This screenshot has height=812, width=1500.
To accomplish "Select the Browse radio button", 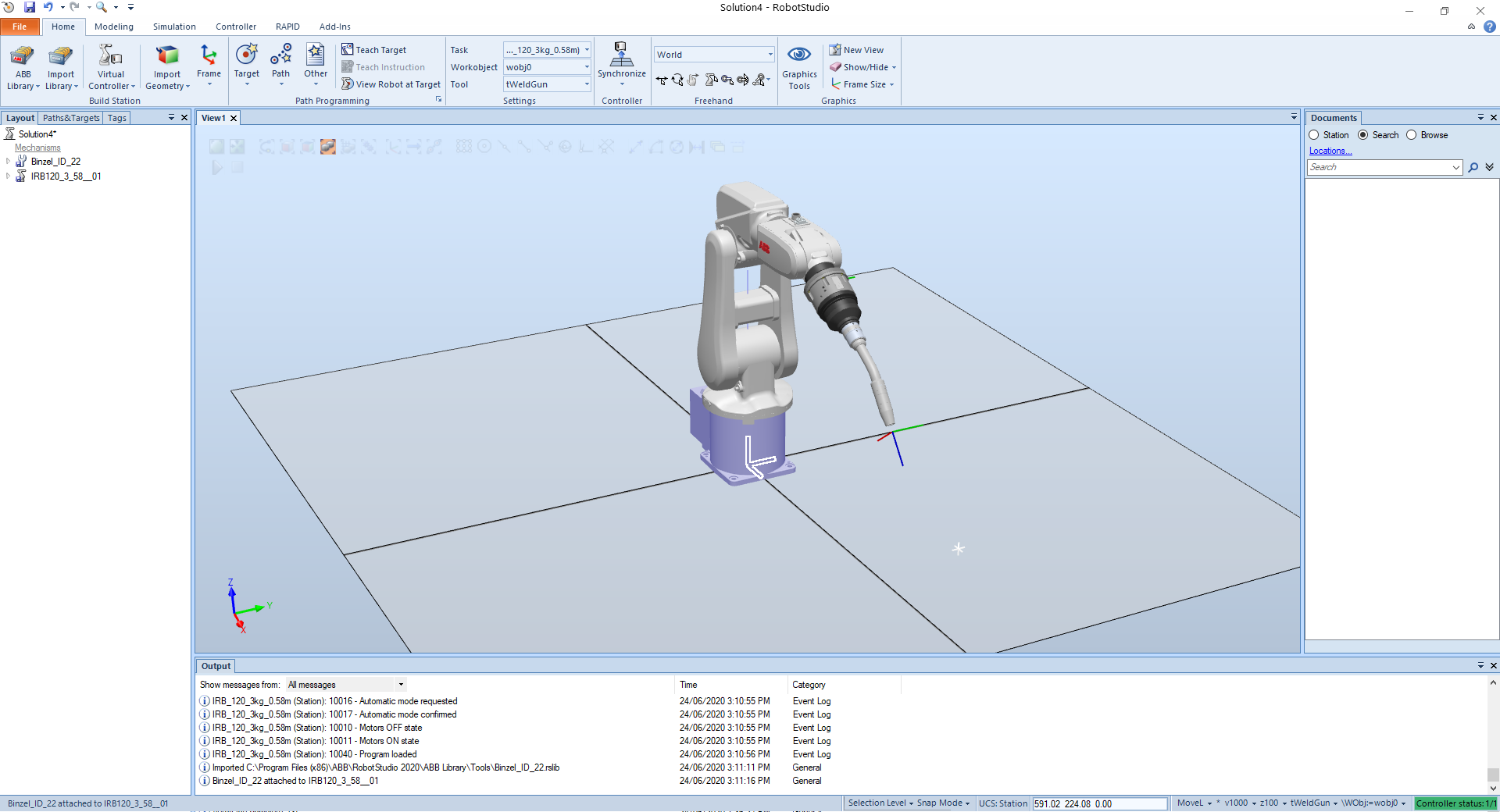I will click(1412, 135).
